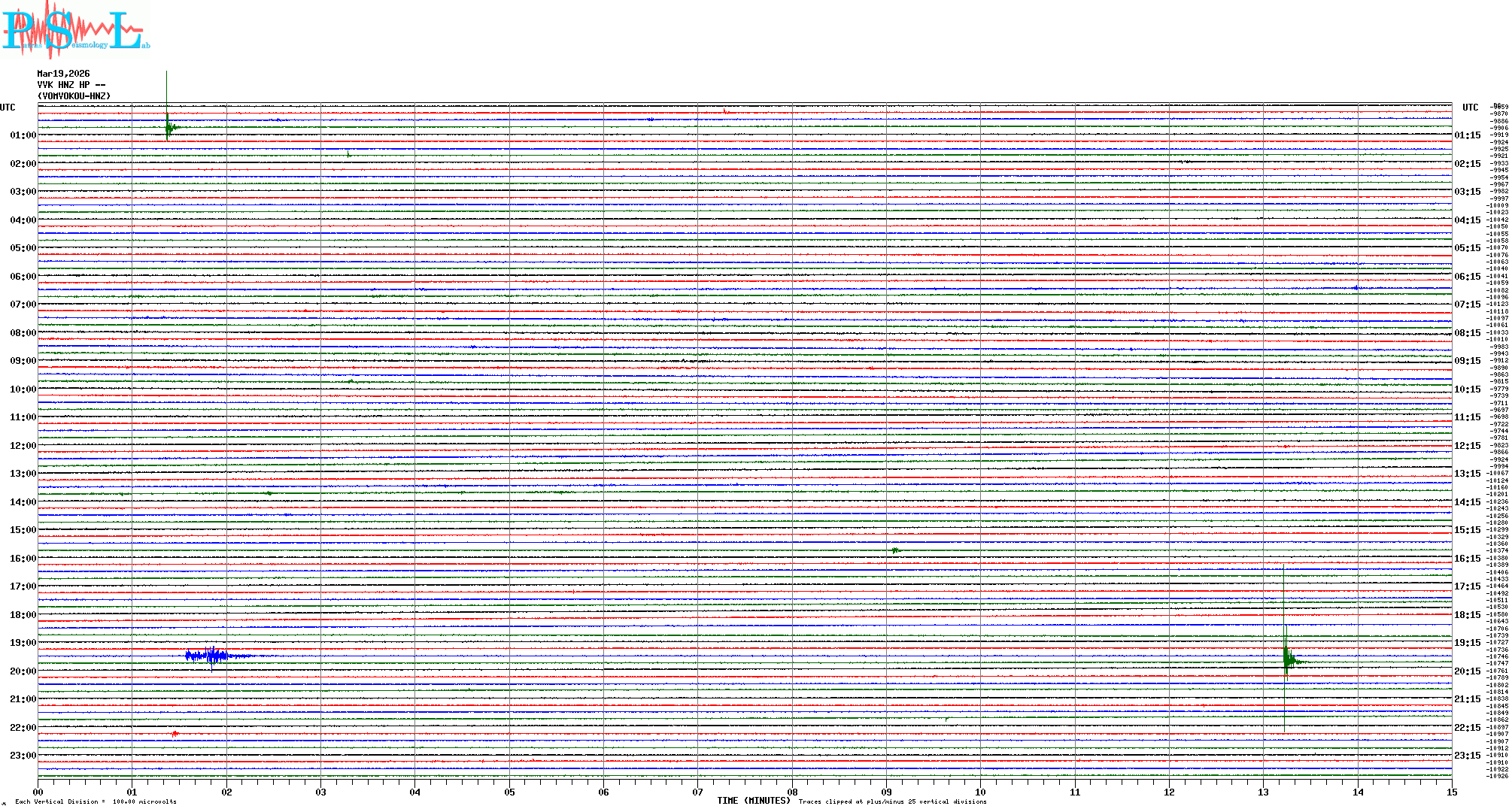Viewport: 1512px width, 812px height.
Task: Click the left UTC axis heading
Action: [x=8, y=108]
